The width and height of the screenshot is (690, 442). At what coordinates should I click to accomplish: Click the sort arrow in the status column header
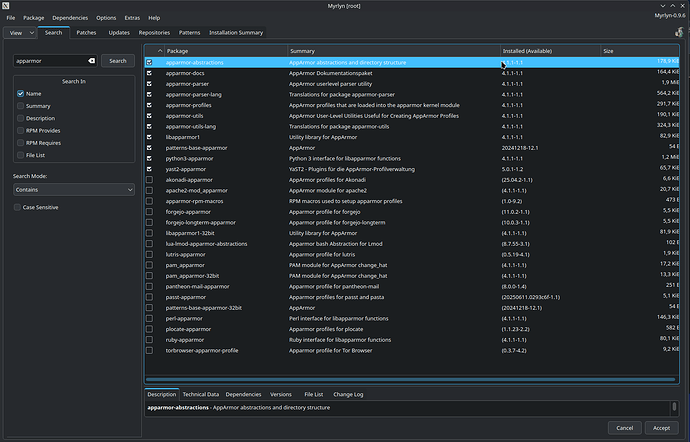[160, 51]
